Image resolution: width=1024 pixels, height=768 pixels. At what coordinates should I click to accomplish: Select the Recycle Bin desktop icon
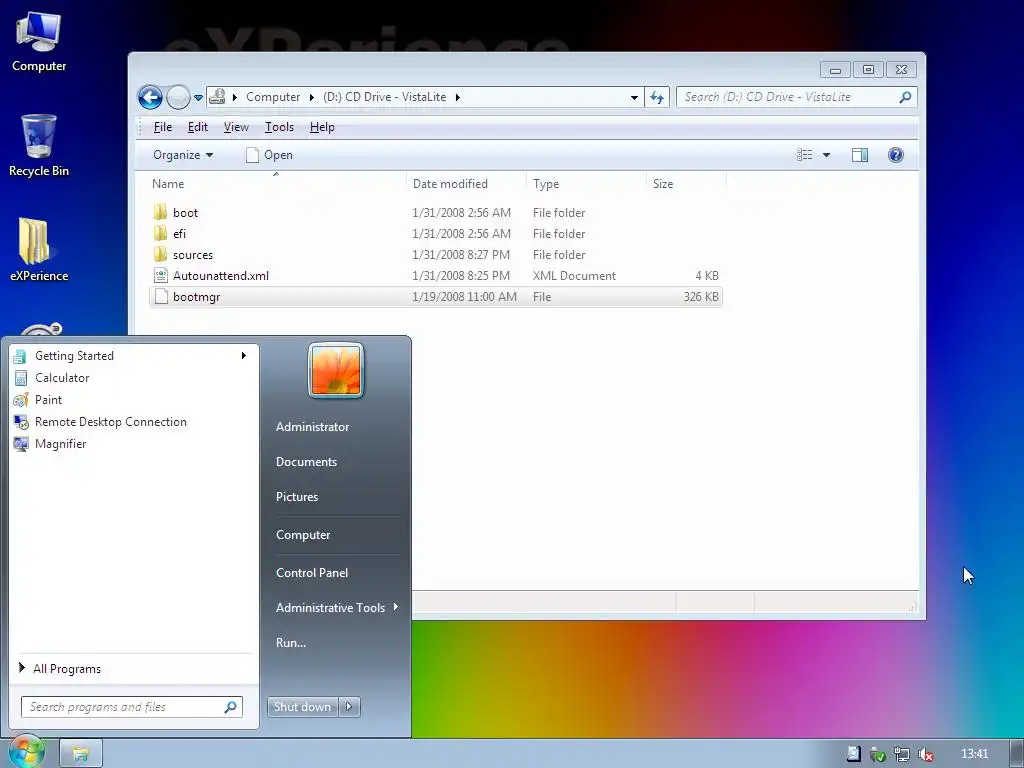tap(39, 146)
